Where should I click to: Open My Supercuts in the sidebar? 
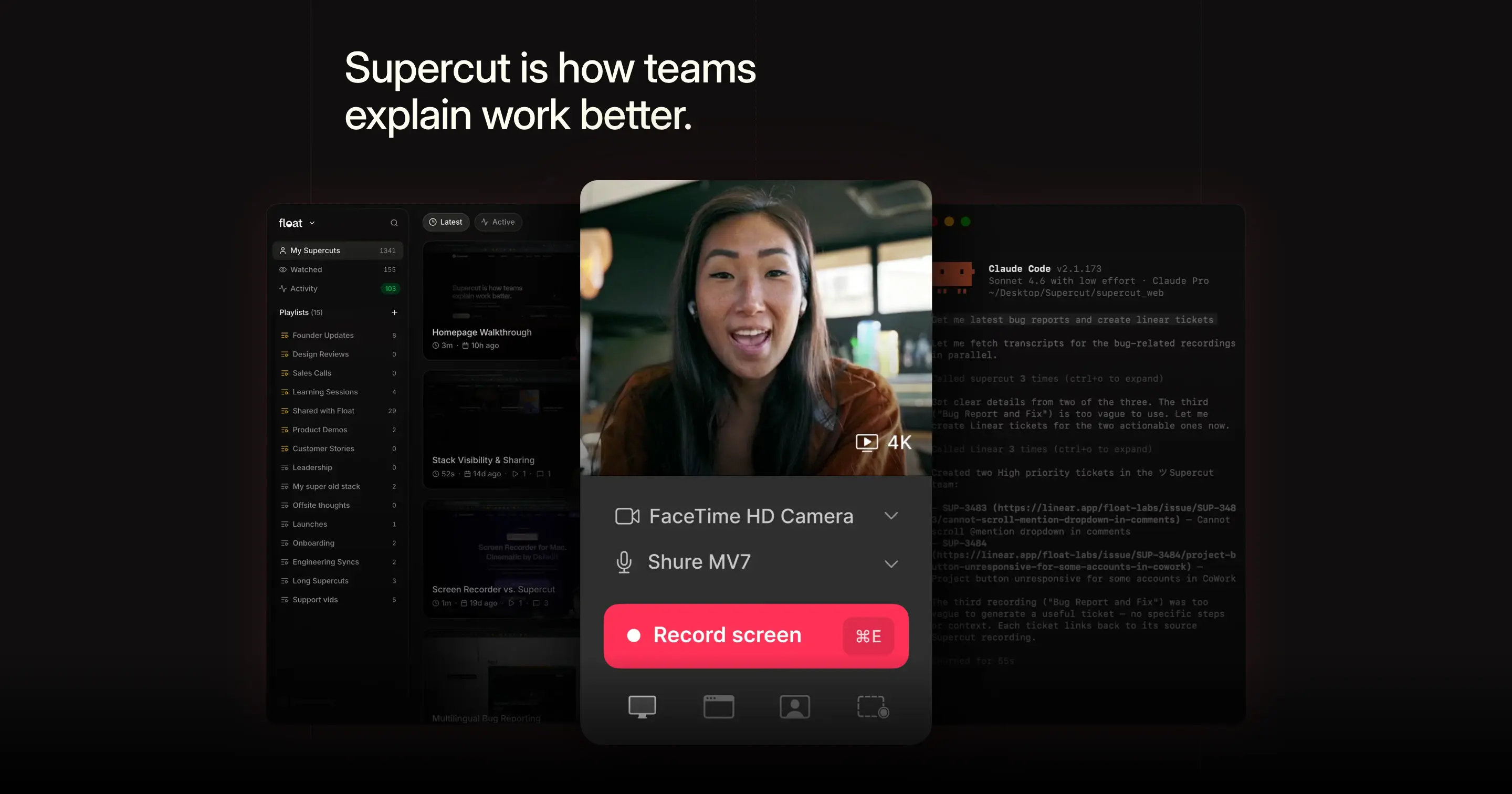pos(338,250)
